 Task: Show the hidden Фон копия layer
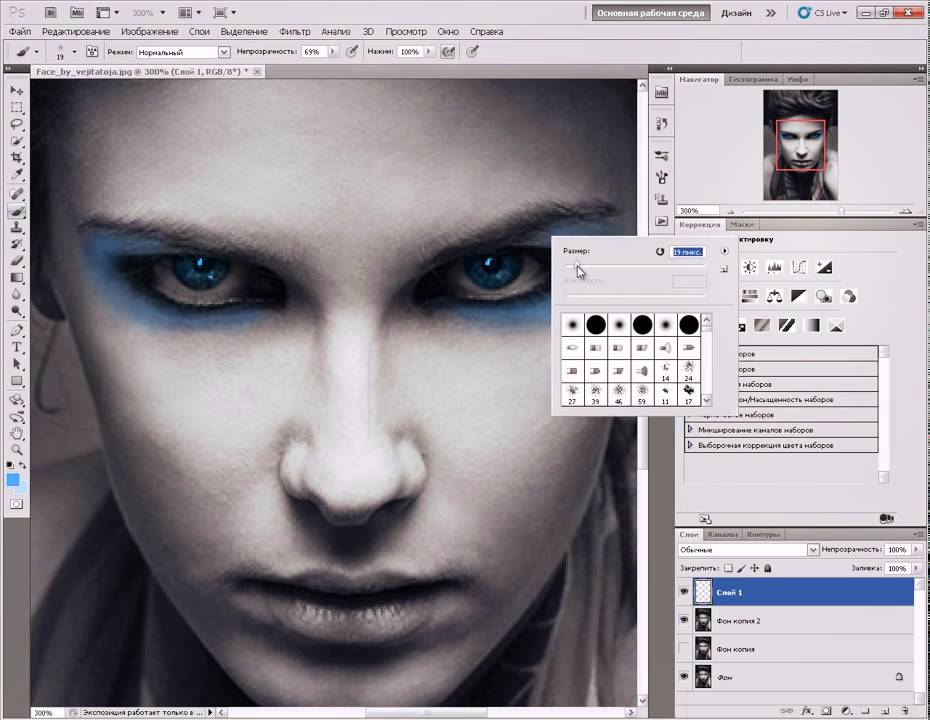point(684,648)
